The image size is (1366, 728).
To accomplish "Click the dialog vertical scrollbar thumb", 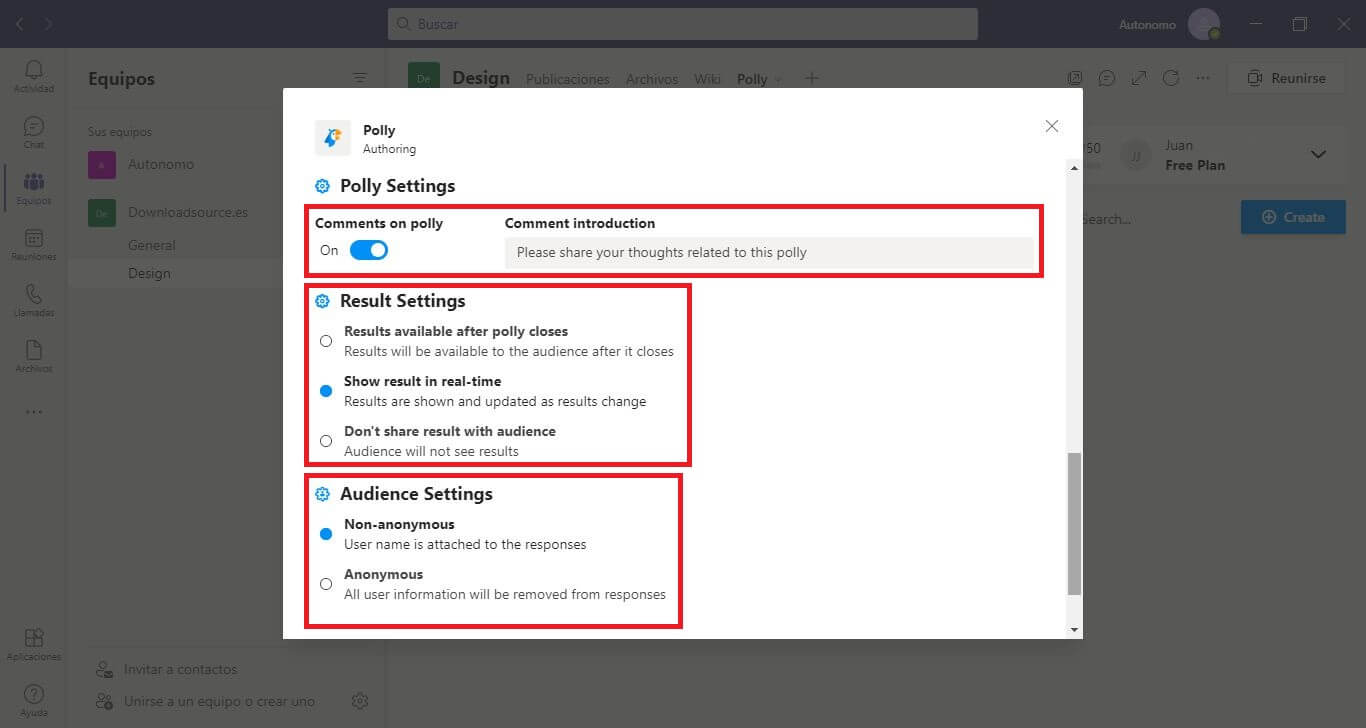I will pos(1075,523).
